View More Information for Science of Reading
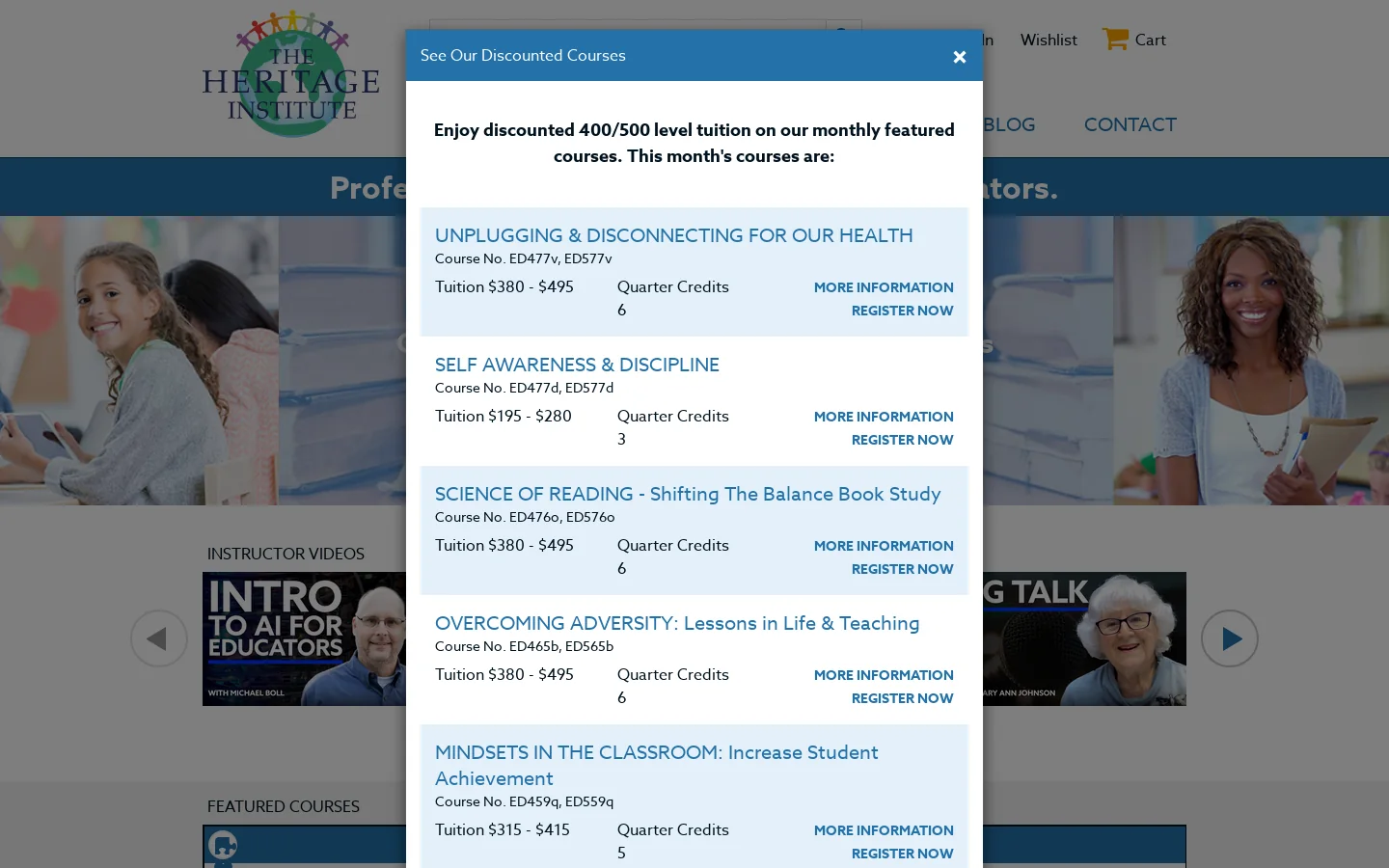Screen dimensions: 1389x868 tap(884, 546)
